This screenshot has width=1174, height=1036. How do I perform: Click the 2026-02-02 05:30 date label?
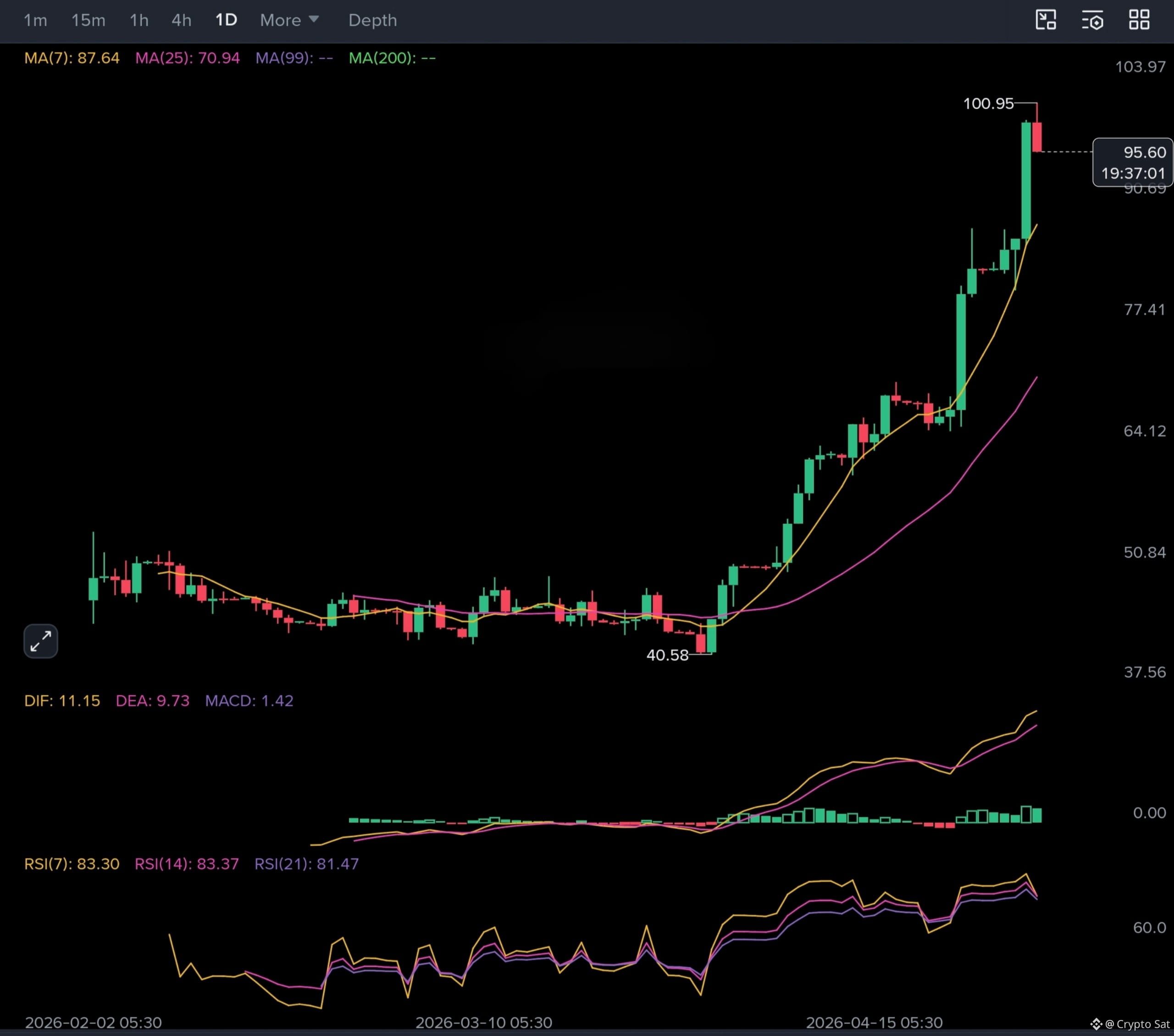[x=94, y=1022]
